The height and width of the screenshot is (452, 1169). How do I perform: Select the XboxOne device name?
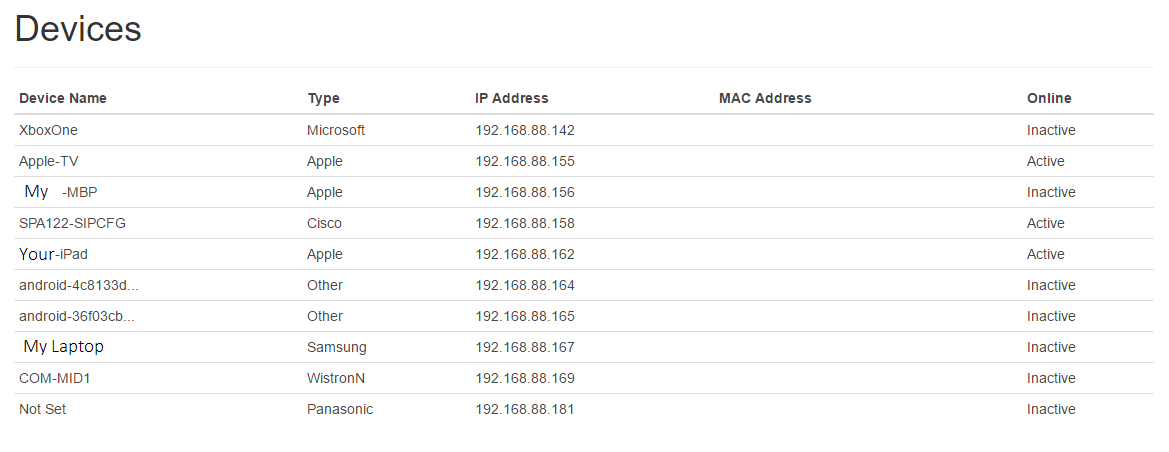click(48, 131)
